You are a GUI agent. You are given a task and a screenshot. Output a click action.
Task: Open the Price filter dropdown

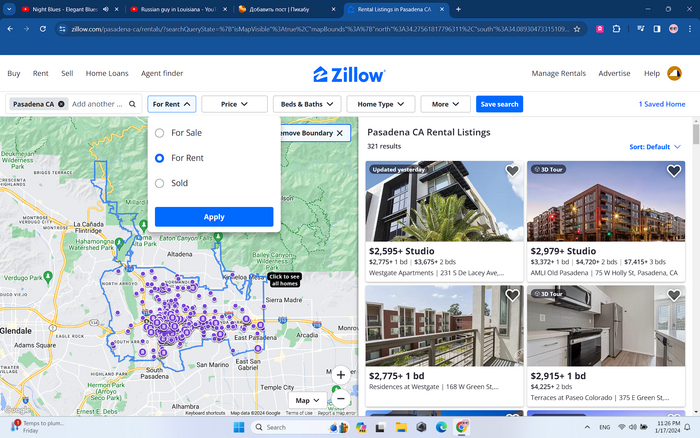[234, 104]
